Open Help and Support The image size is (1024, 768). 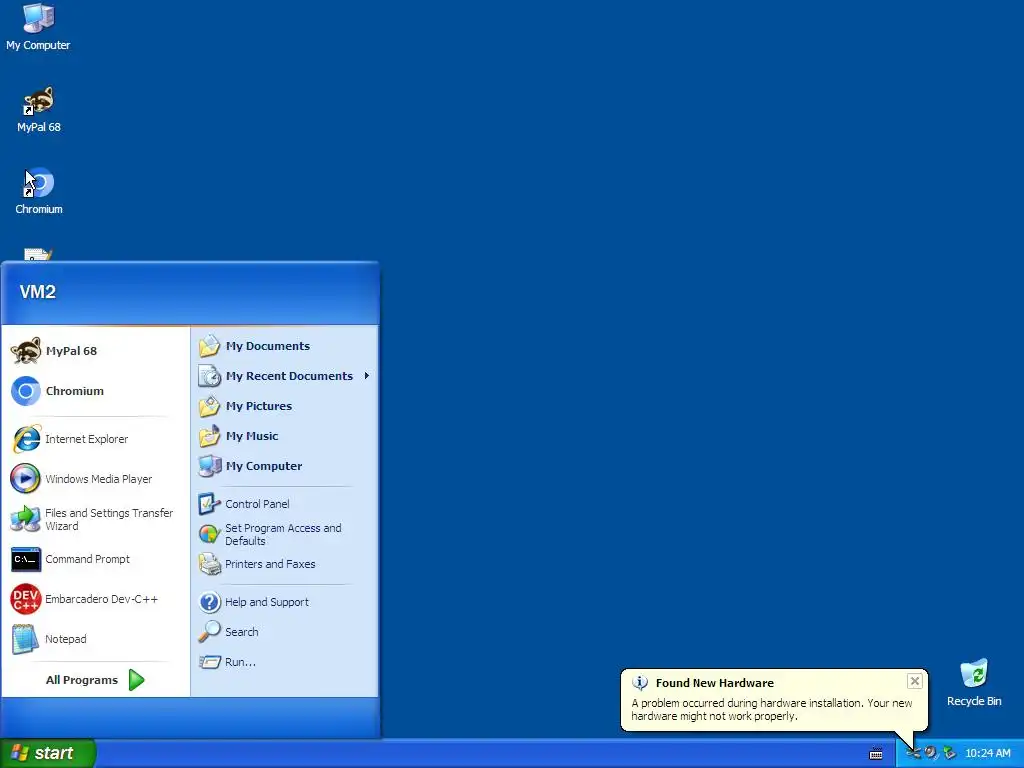point(284,602)
